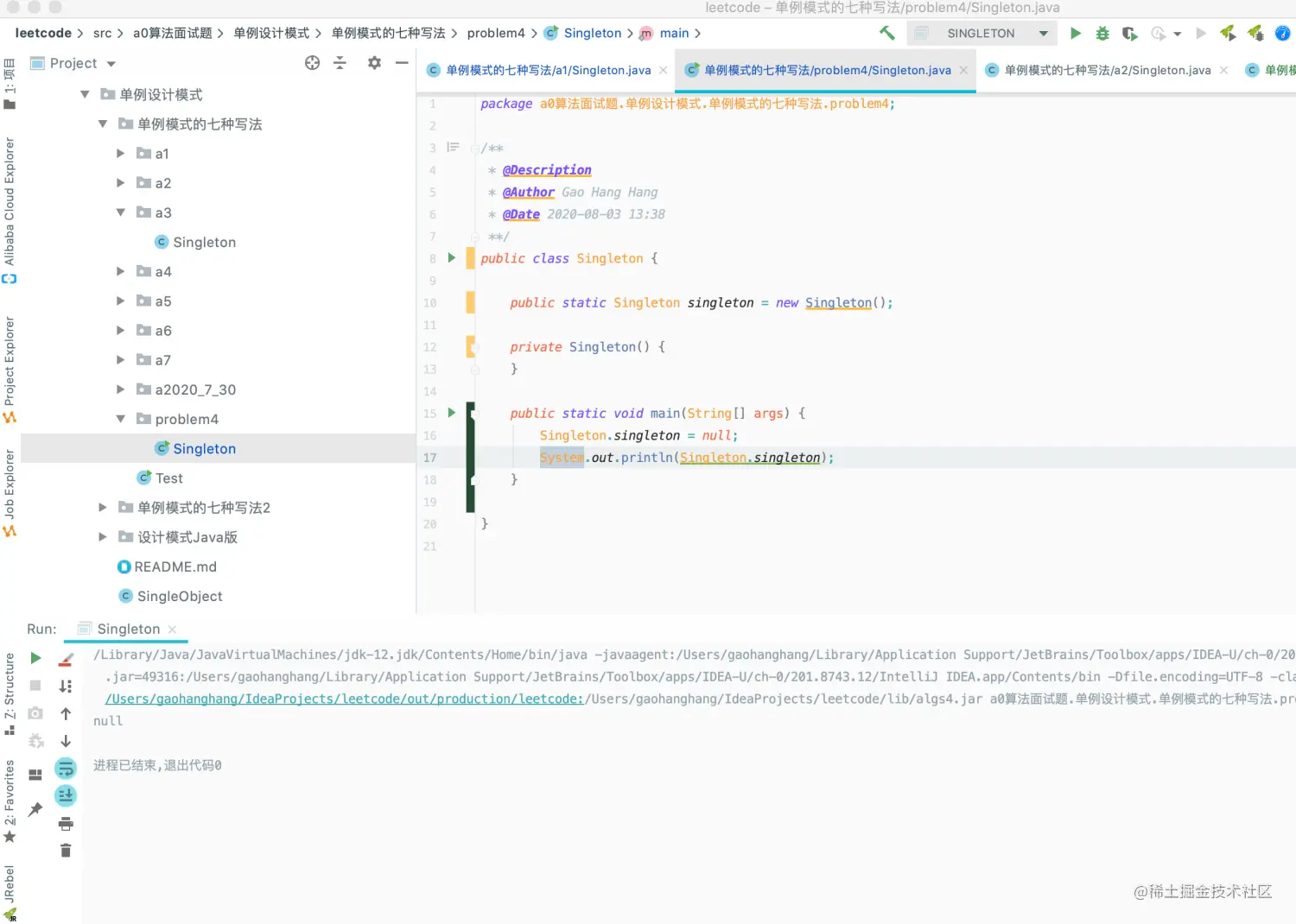Expand the a6 folder

(121, 330)
